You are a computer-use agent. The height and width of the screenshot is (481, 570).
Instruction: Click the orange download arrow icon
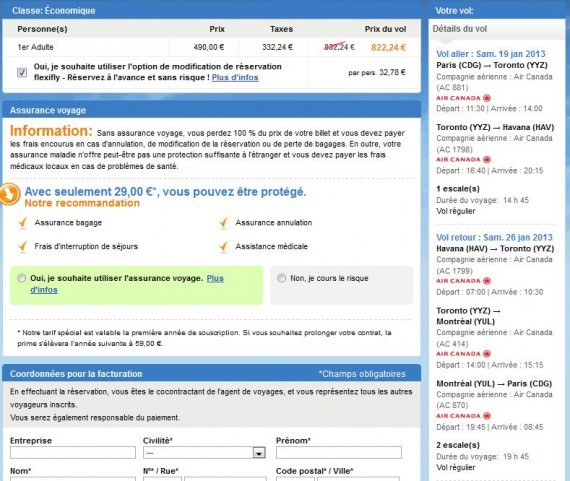[9, 194]
